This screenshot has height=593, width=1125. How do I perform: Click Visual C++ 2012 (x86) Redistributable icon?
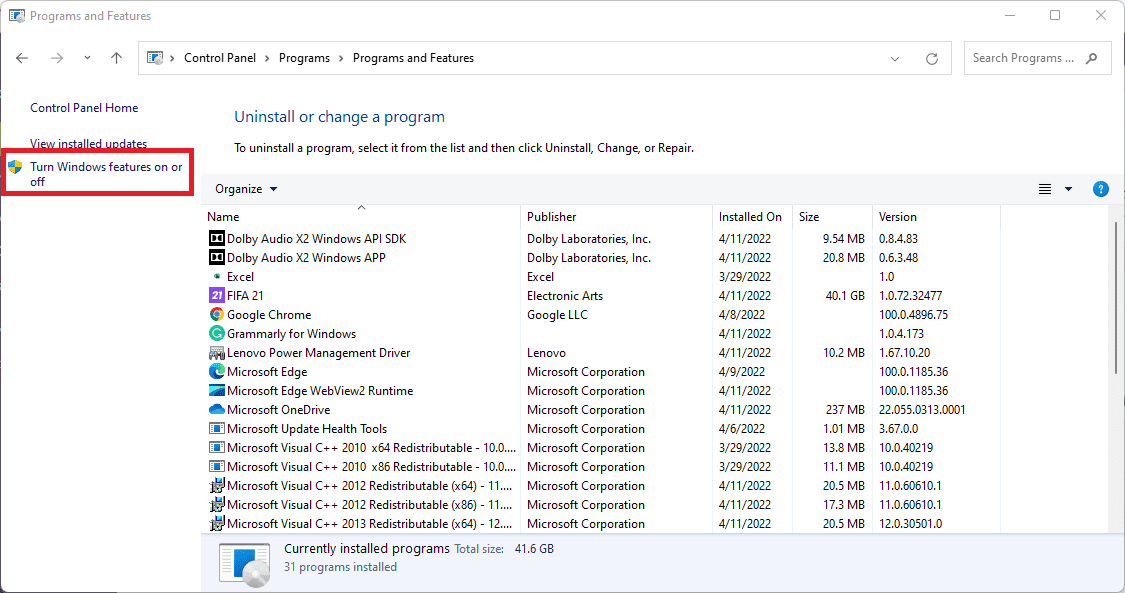pos(216,505)
